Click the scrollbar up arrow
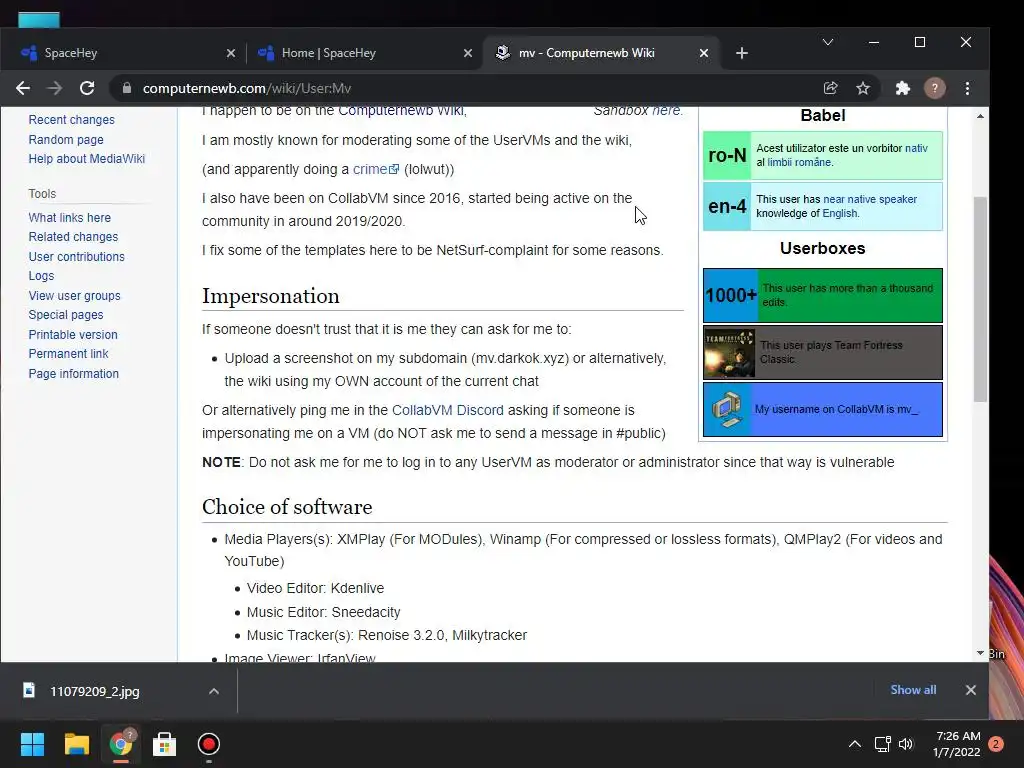The image size is (1024, 768). coord(980,116)
